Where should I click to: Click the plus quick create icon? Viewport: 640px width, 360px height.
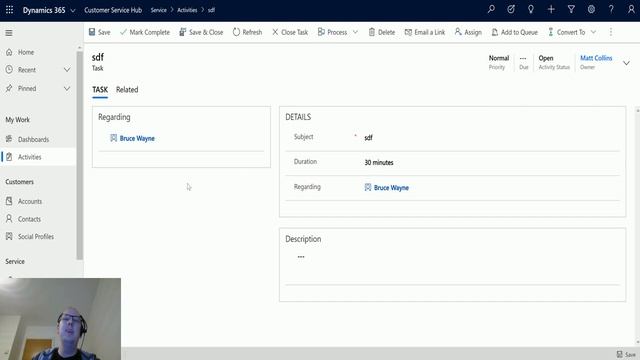point(551,9)
